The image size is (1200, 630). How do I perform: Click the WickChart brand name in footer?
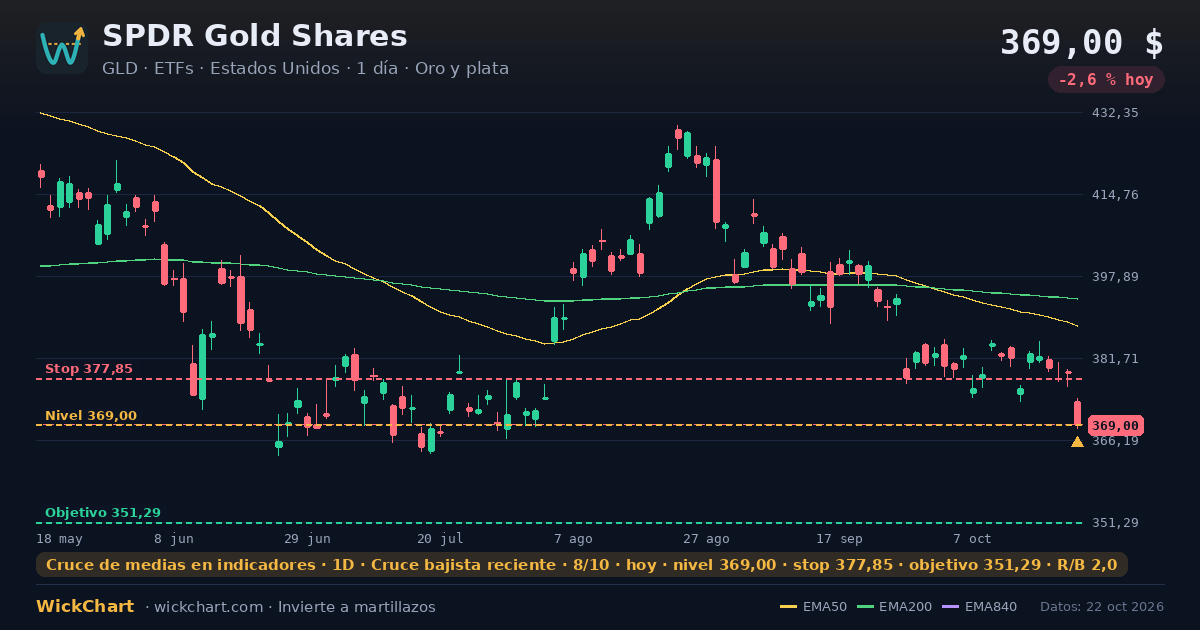tap(85, 607)
